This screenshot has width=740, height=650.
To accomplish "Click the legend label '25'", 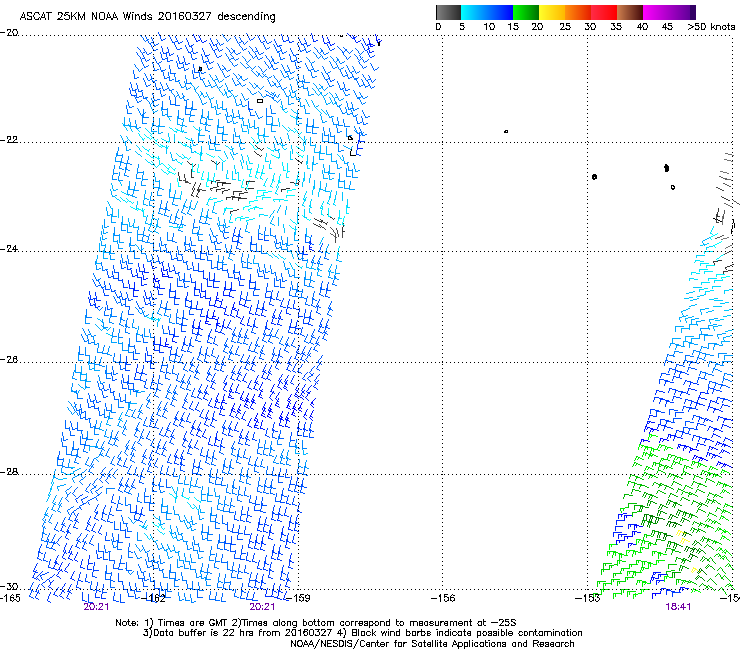I will tap(565, 27).
